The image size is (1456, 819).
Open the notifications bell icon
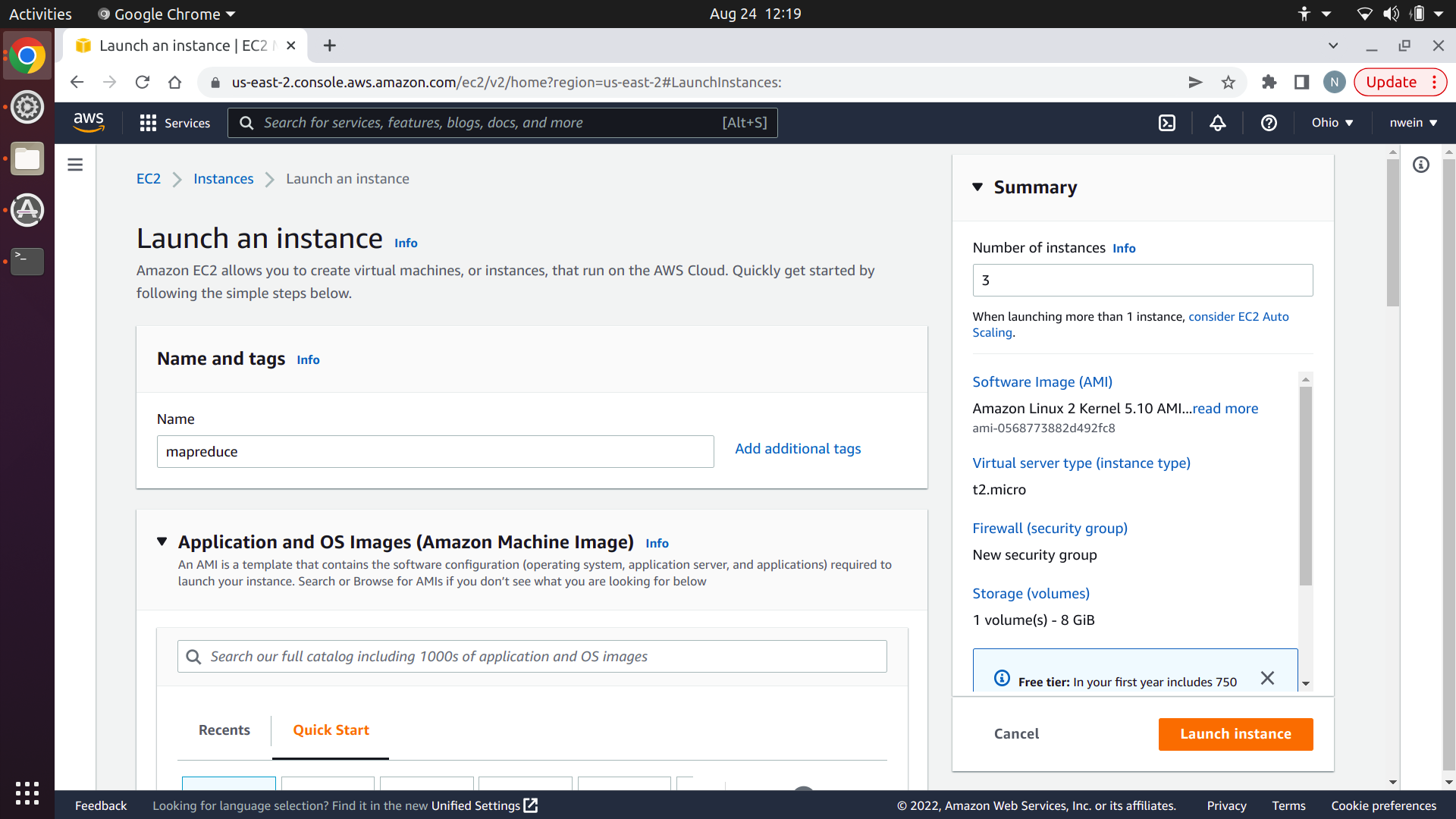click(x=1217, y=123)
